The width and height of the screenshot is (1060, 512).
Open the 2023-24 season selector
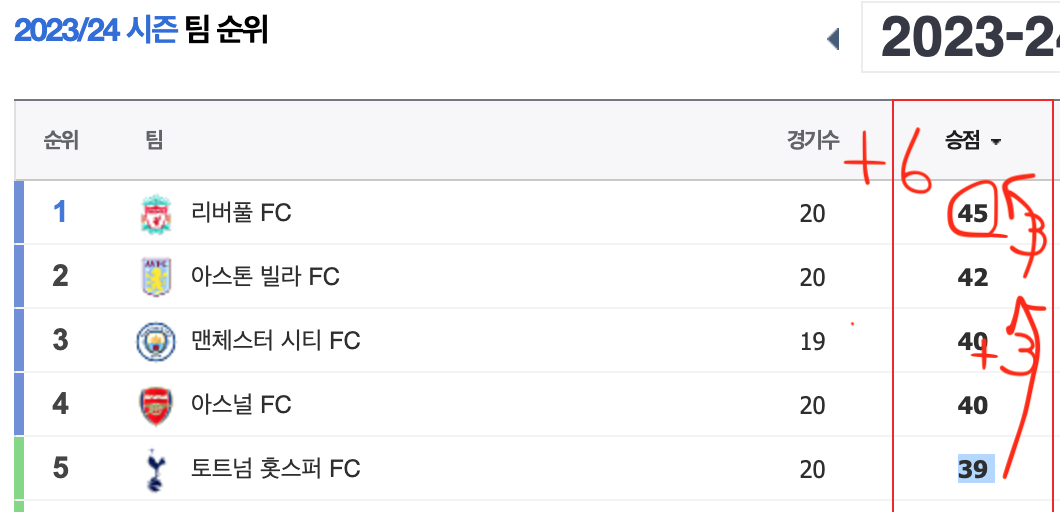(x=961, y=37)
